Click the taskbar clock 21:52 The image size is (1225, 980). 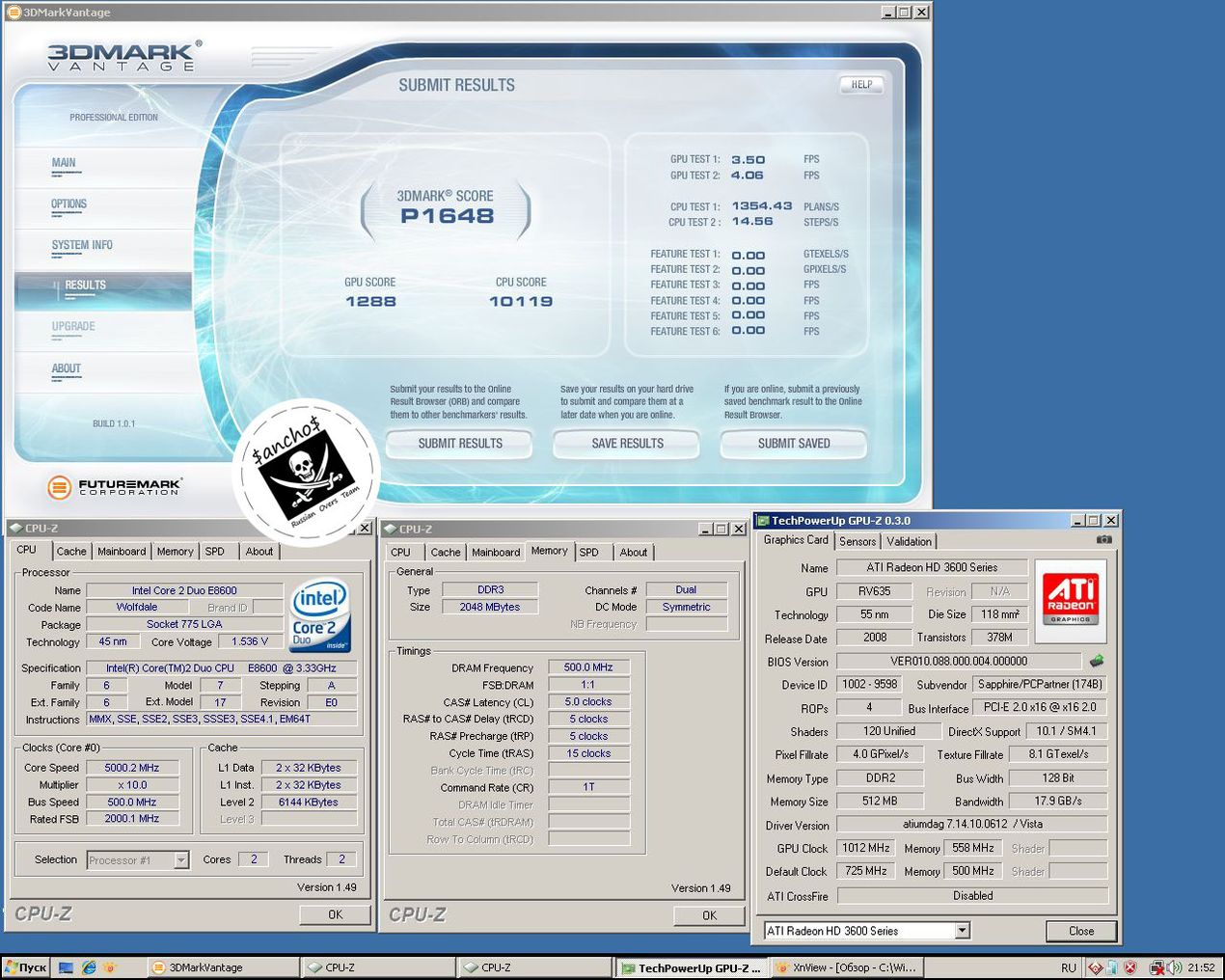point(1201,967)
